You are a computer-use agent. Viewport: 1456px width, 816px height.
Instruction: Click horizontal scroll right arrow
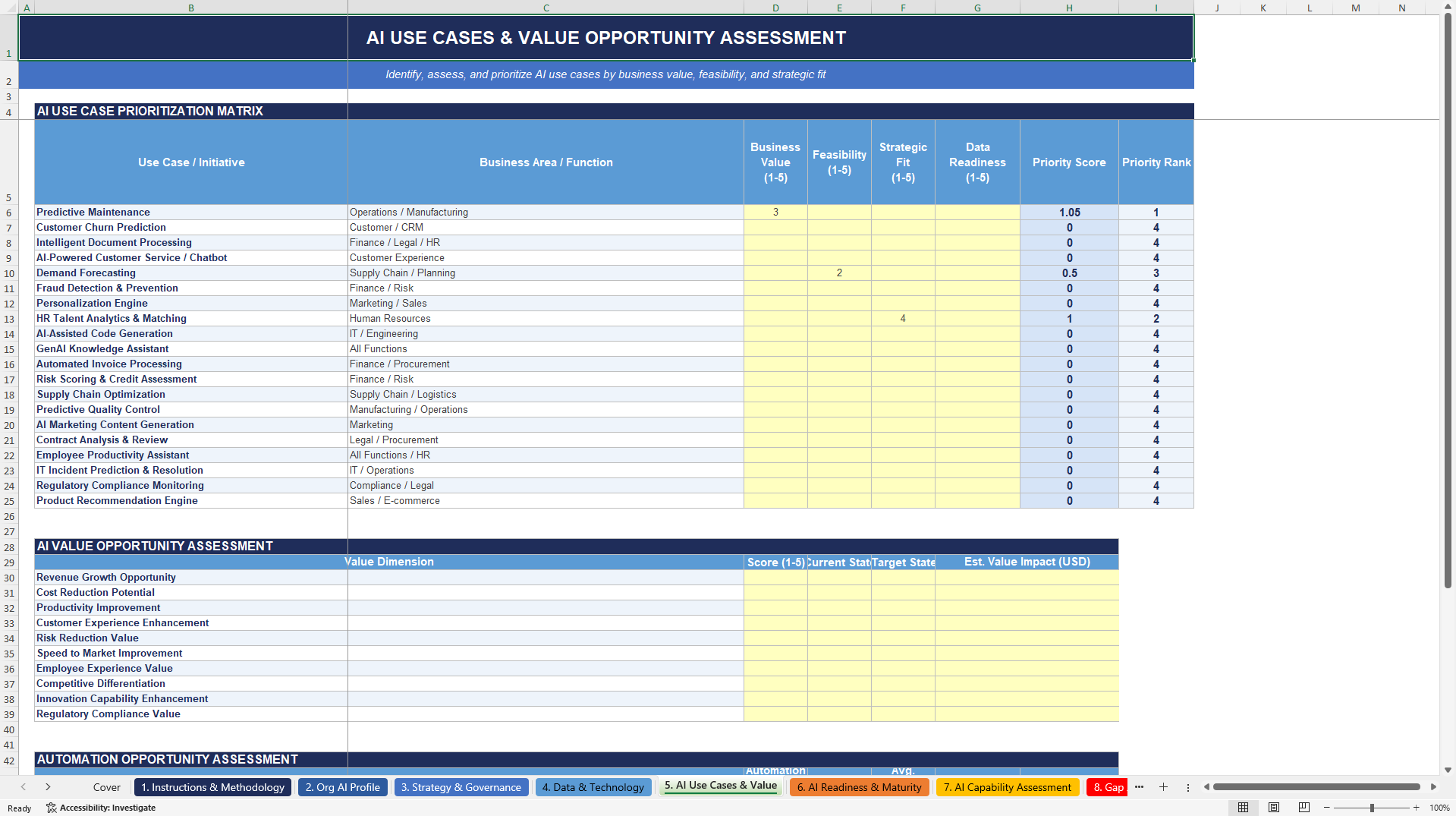(1433, 787)
